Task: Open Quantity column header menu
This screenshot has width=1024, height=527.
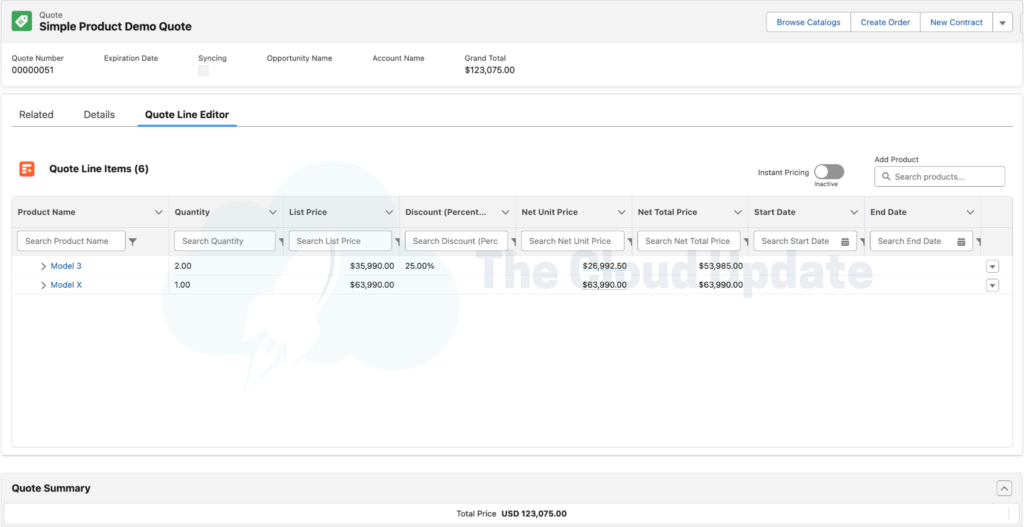Action: point(273,212)
